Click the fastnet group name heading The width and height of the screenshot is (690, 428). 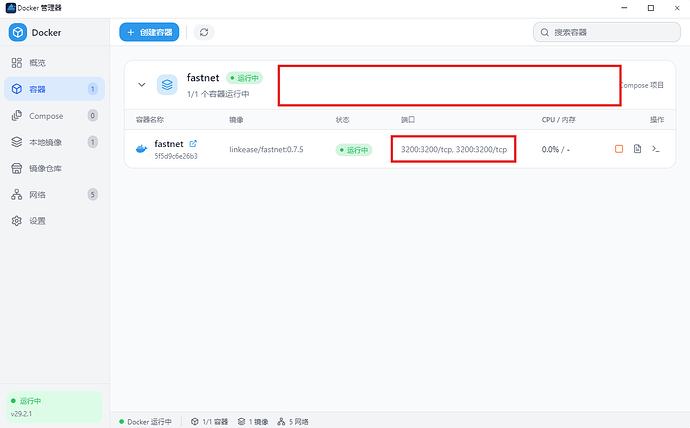(x=203, y=77)
